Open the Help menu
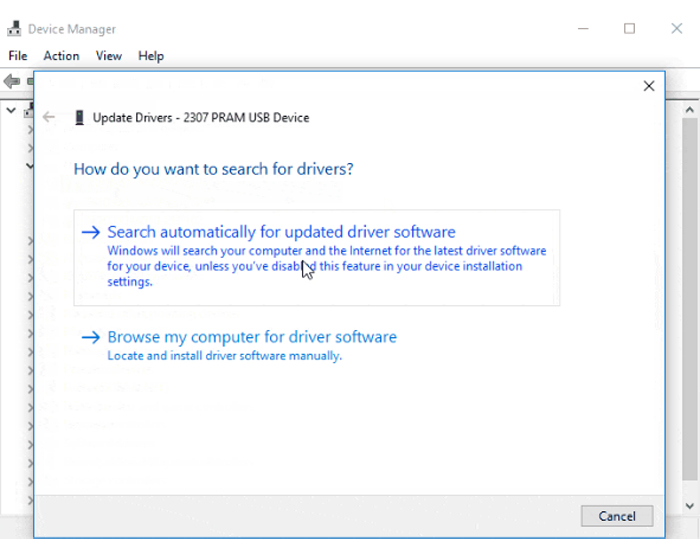700x554 pixels. point(151,56)
